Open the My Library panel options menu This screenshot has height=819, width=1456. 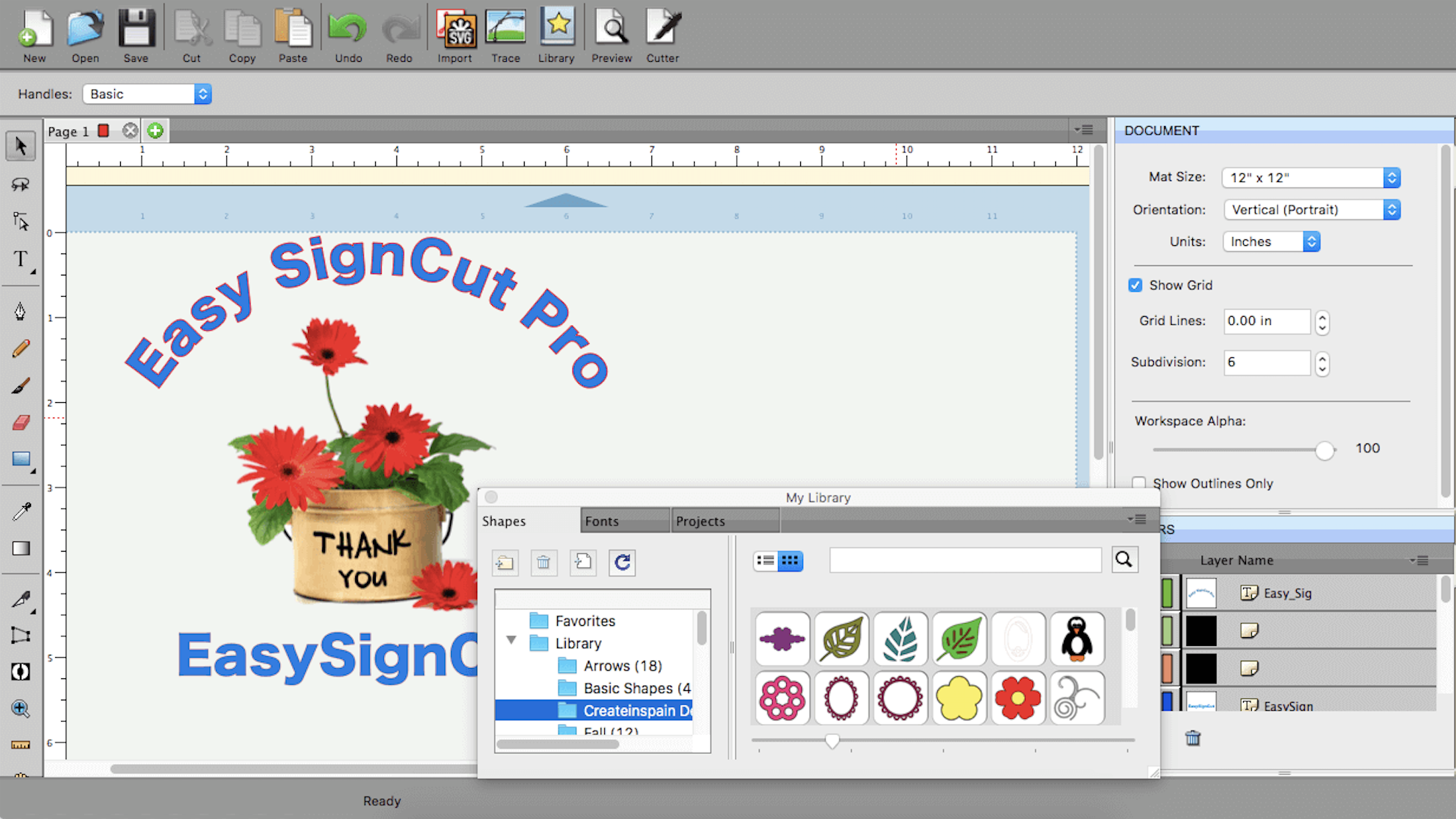(x=1137, y=519)
